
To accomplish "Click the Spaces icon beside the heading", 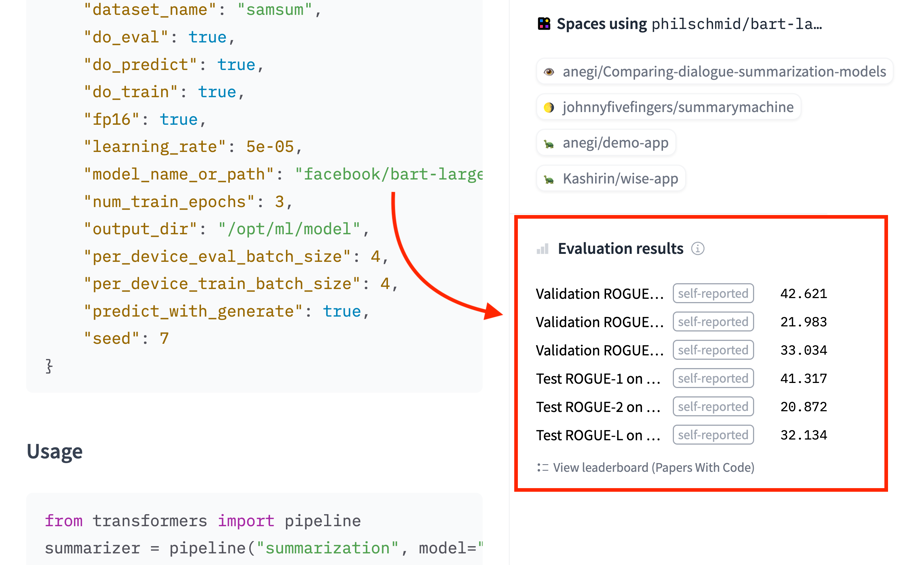I will pos(544,24).
